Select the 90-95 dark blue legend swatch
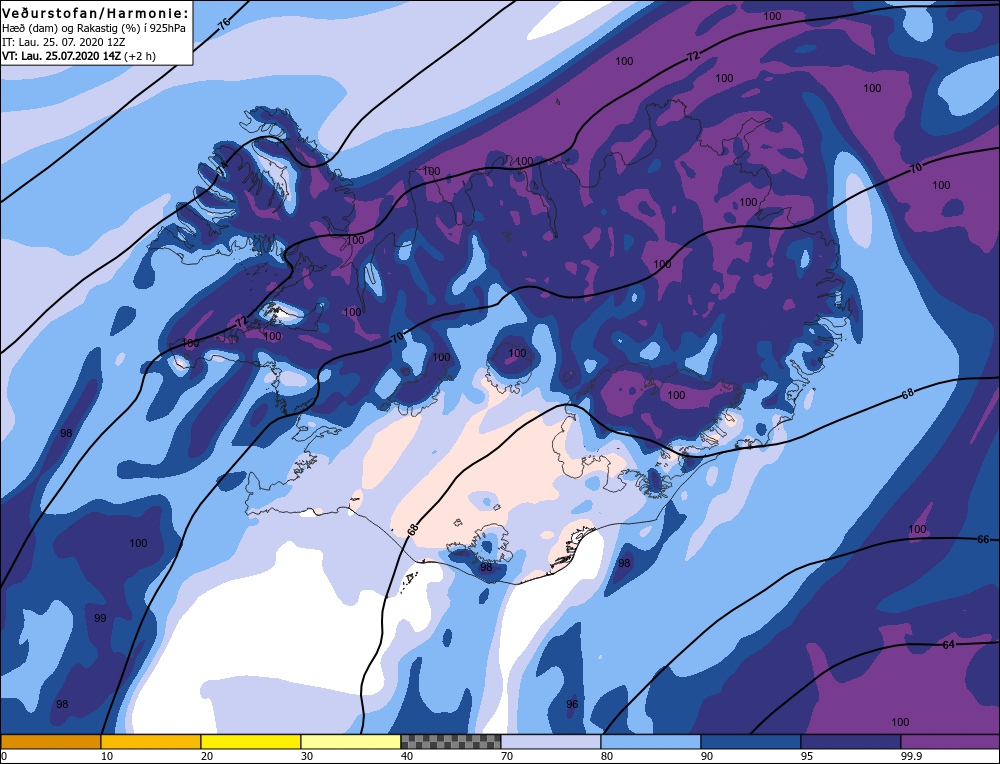 751,742
